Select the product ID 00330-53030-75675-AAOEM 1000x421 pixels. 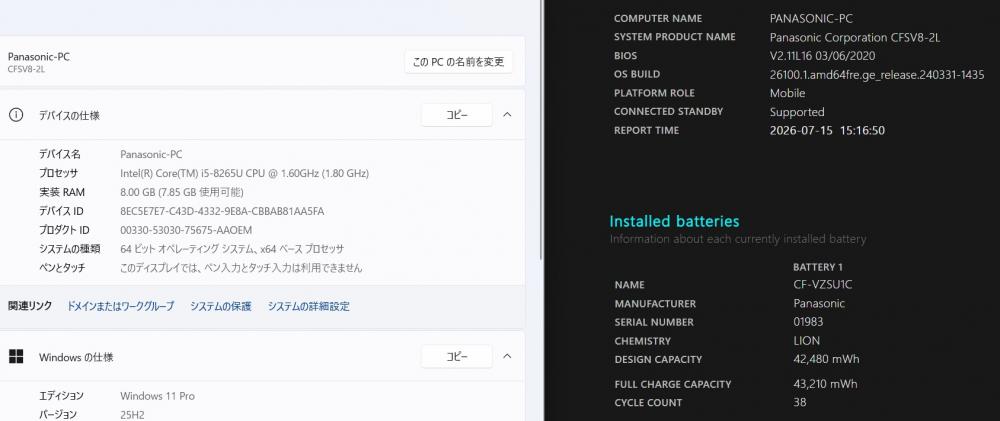186,230
